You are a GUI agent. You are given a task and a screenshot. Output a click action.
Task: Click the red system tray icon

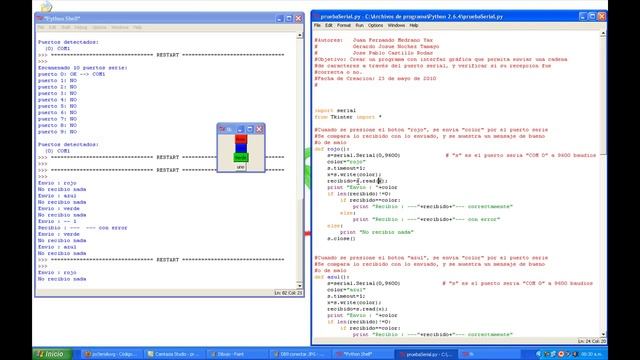point(561,354)
